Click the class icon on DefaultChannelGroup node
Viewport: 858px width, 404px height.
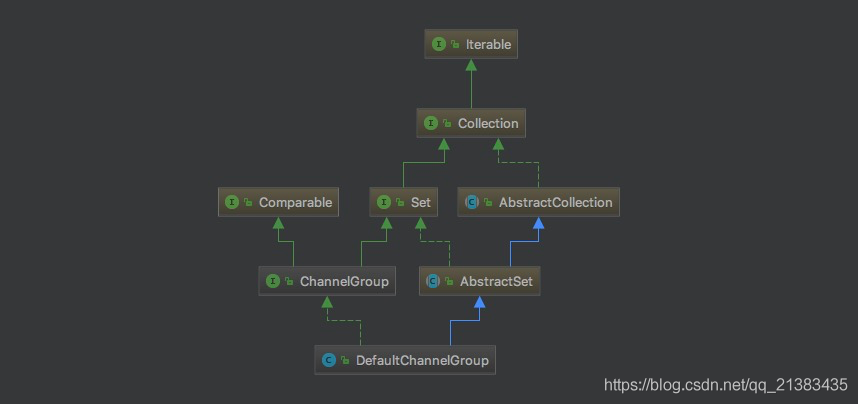coord(329,360)
